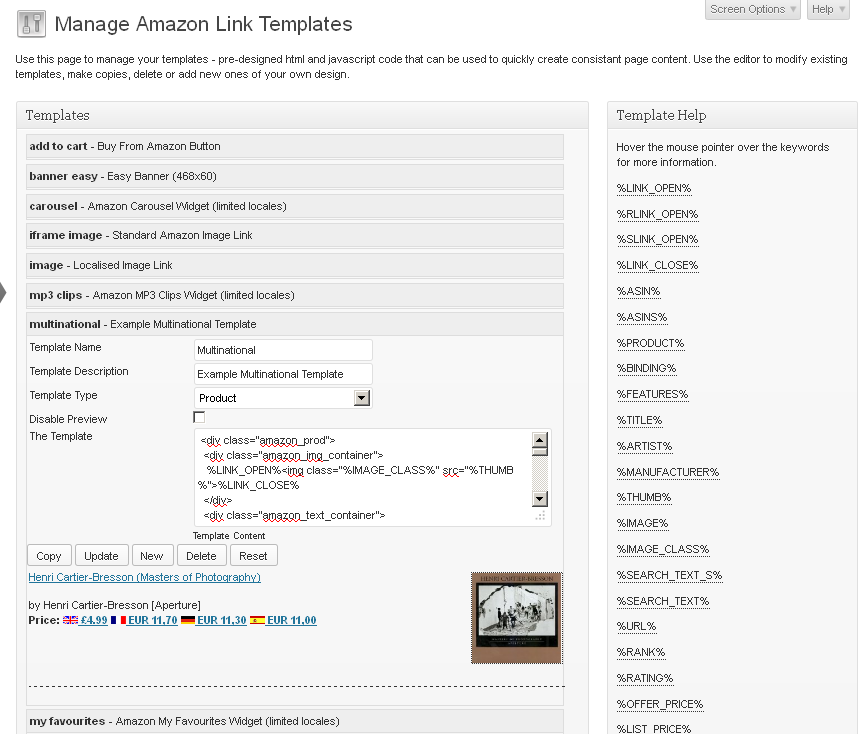Expand the mp3 clips template
This screenshot has width=861, height=734.
pyautogui.click(x=295, y=295)
